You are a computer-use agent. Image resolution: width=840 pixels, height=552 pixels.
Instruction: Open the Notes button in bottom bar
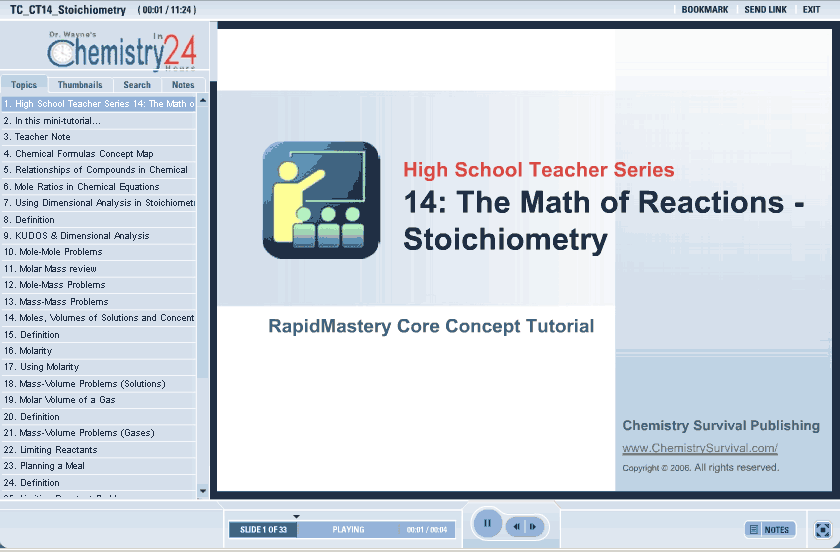pyautogui.click(x=769, y=529)
